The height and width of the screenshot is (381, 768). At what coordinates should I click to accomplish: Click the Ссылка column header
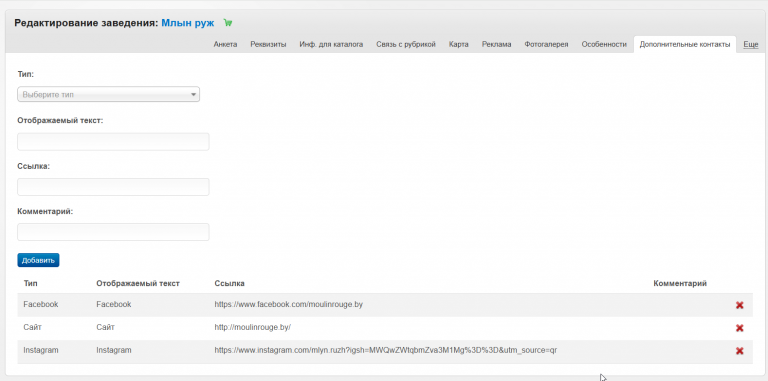(x=229, y=284)
